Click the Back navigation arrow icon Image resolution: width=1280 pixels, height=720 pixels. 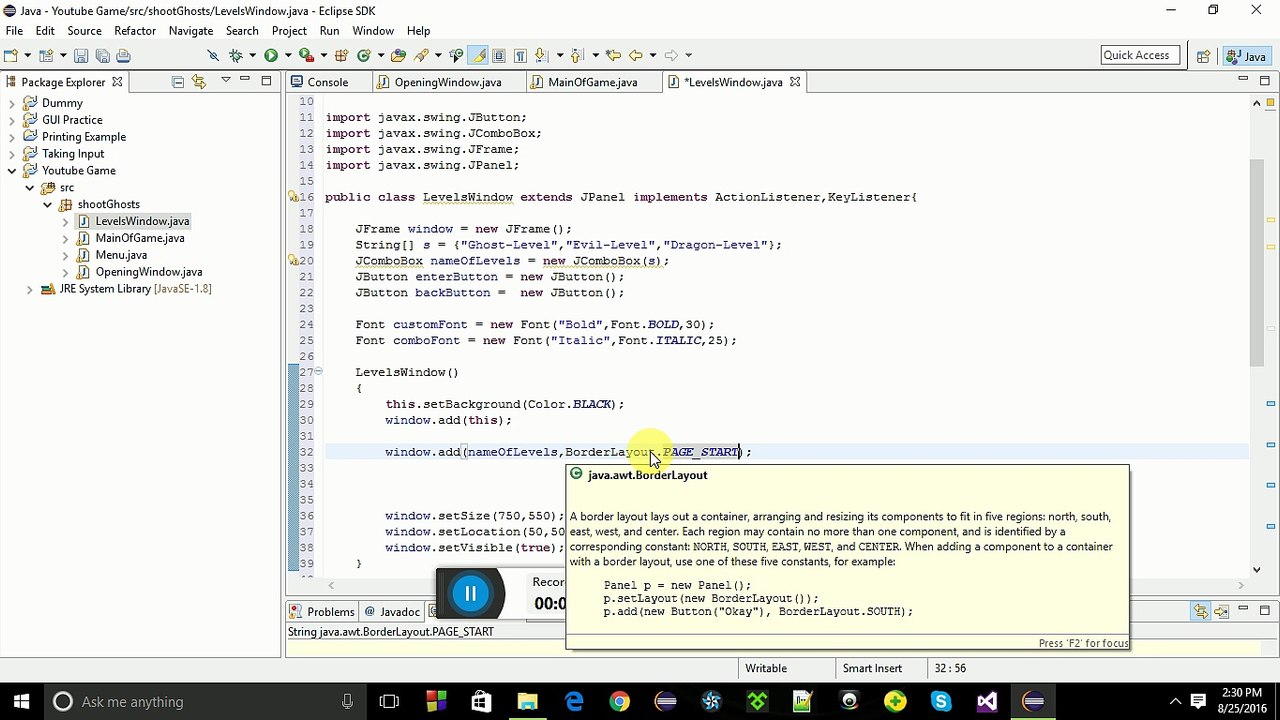click(x=635, y=55)
